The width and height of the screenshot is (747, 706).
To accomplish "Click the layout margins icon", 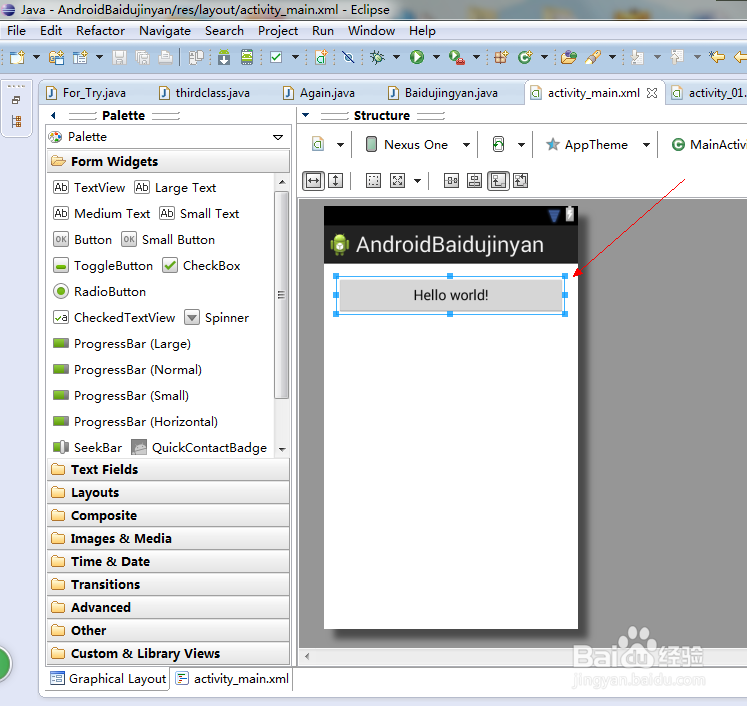I will (x=451, y=181).
